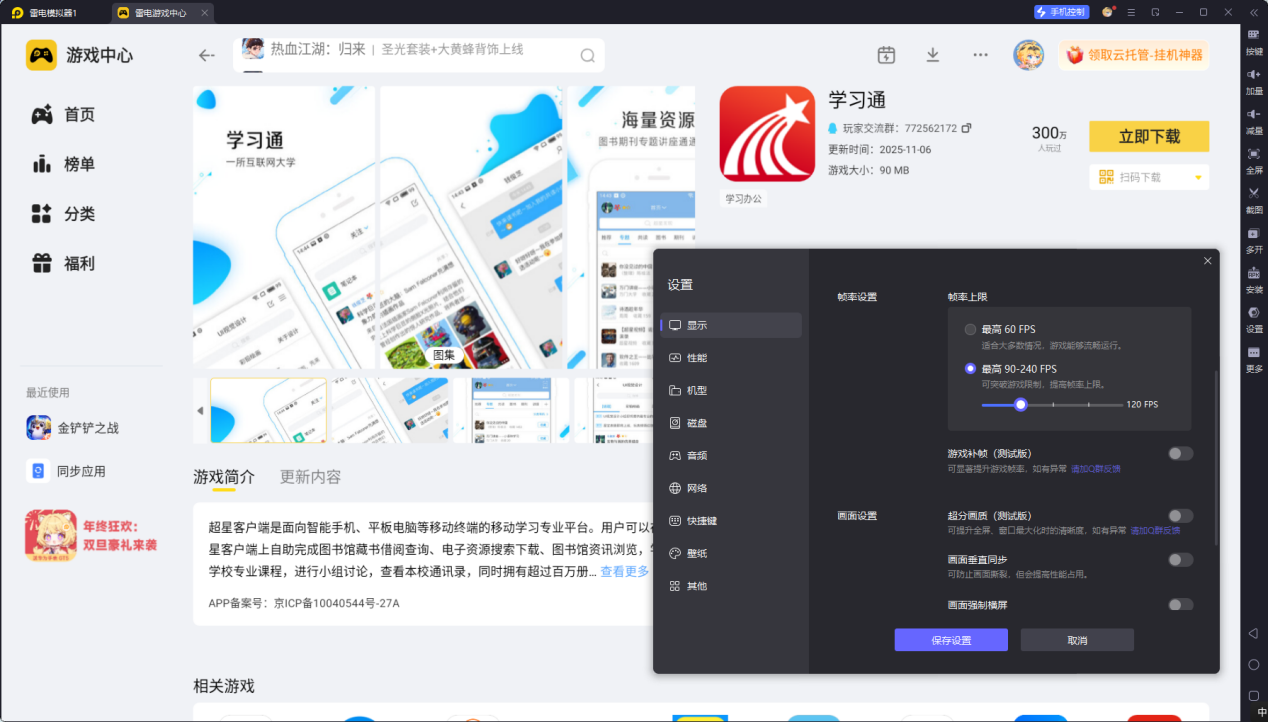Click the 取消 button in settings

tap(1077, 640)
